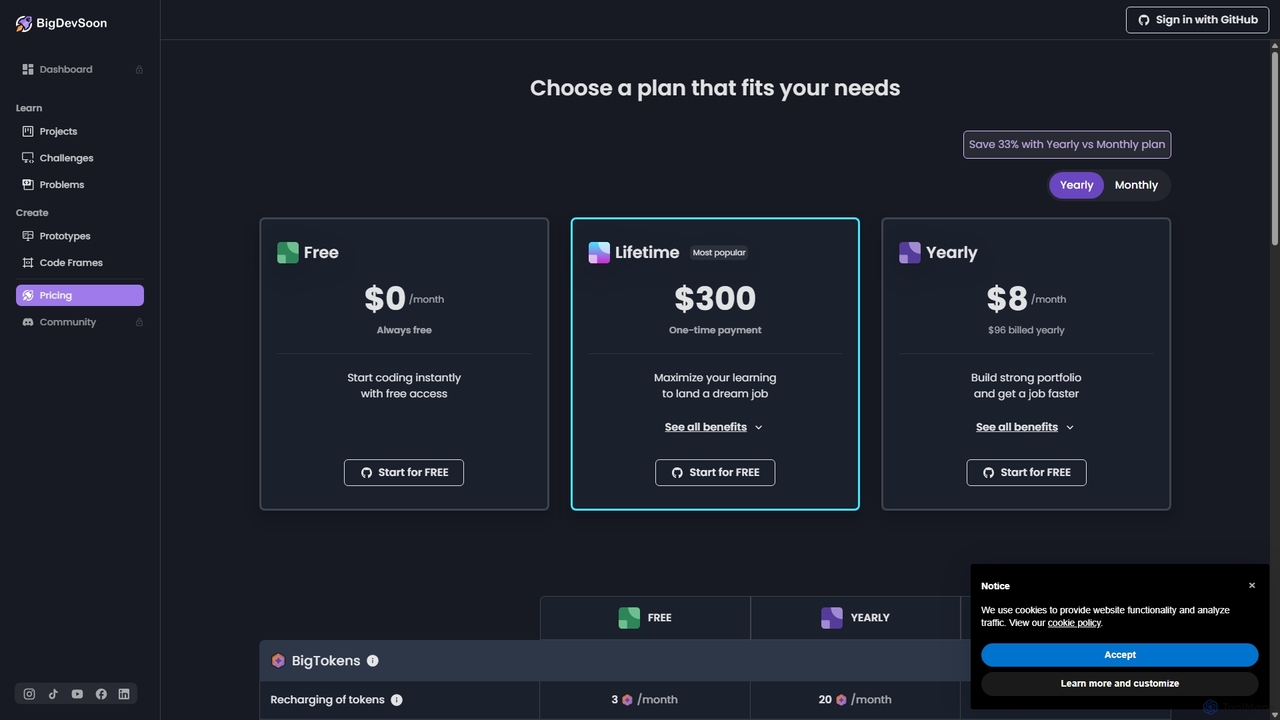
Task: Expand See all benefits under Lifetime
Action: (x=714, y=427)
